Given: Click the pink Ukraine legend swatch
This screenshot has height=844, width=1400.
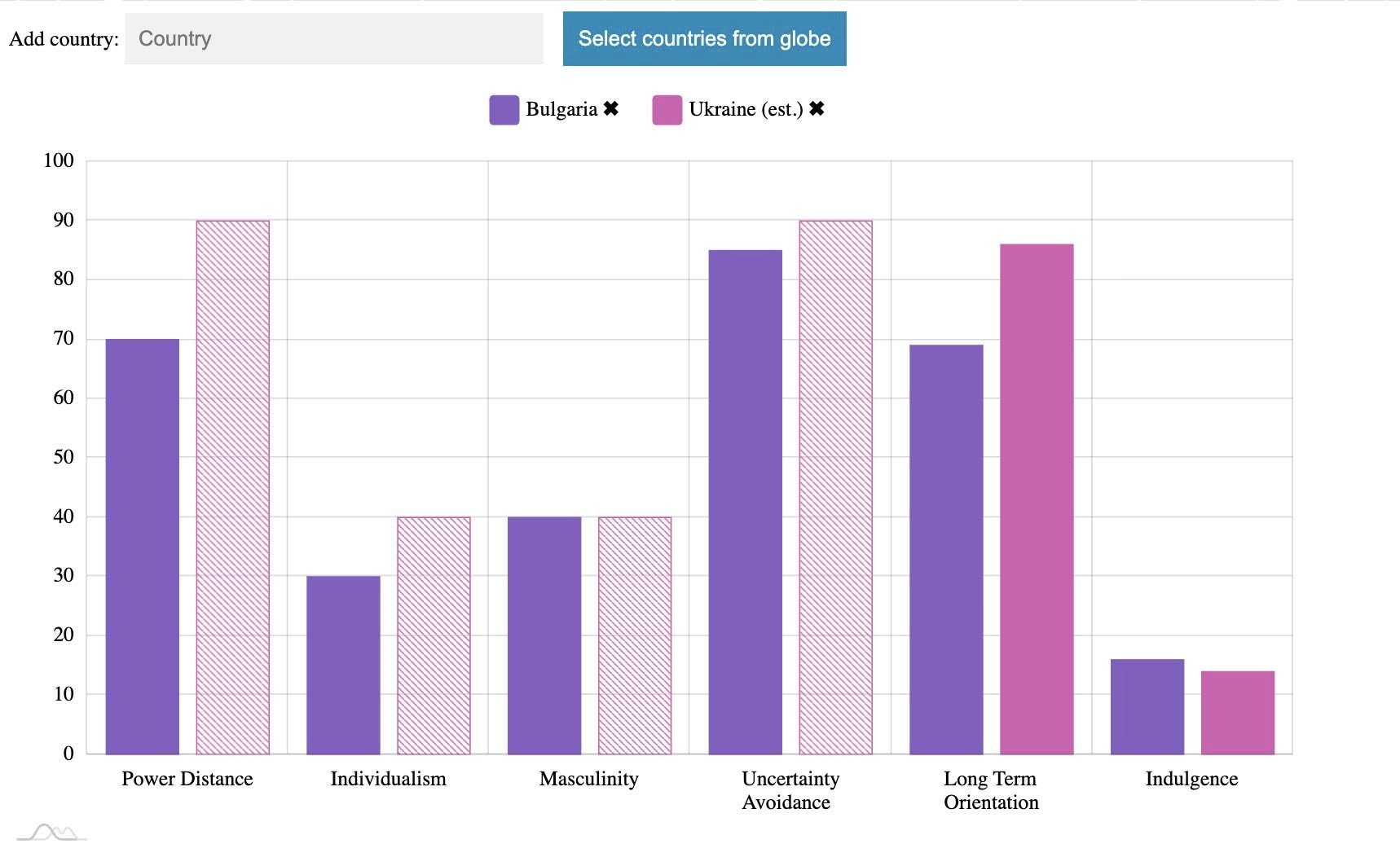Looking at the screenshot, I should pyautogui.click(x=667, y=110).
